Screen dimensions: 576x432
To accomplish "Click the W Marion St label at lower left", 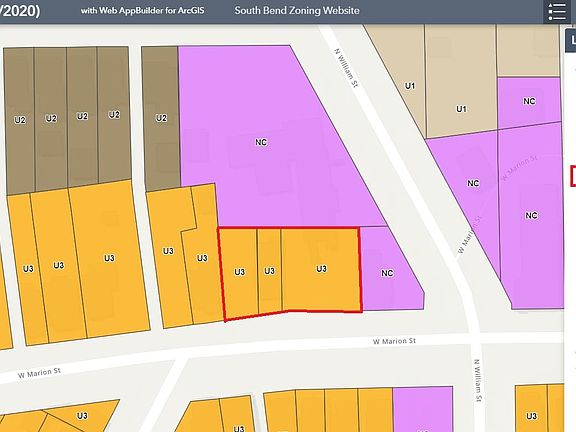I will [x=39, y=373].
